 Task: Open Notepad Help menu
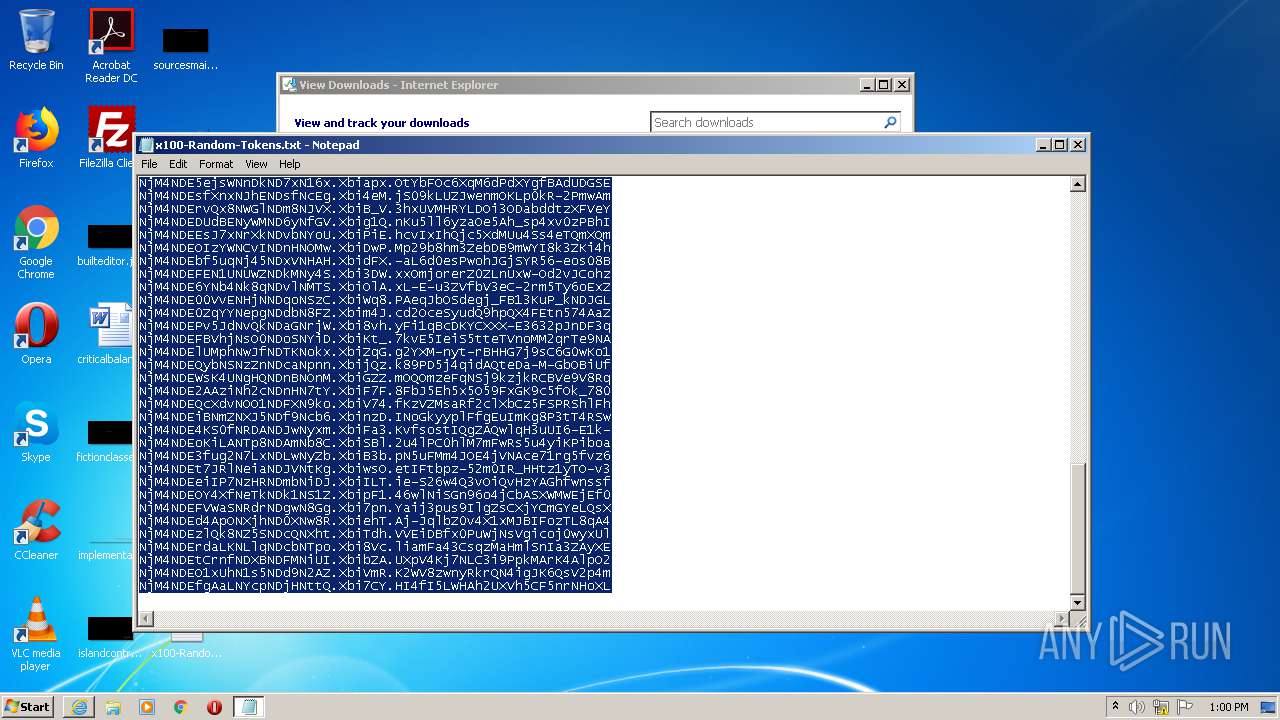point(289,164)
